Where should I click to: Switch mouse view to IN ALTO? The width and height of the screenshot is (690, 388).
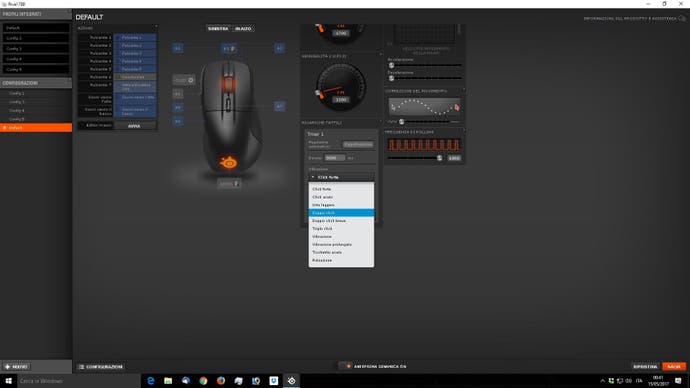[x=243, y=29]
